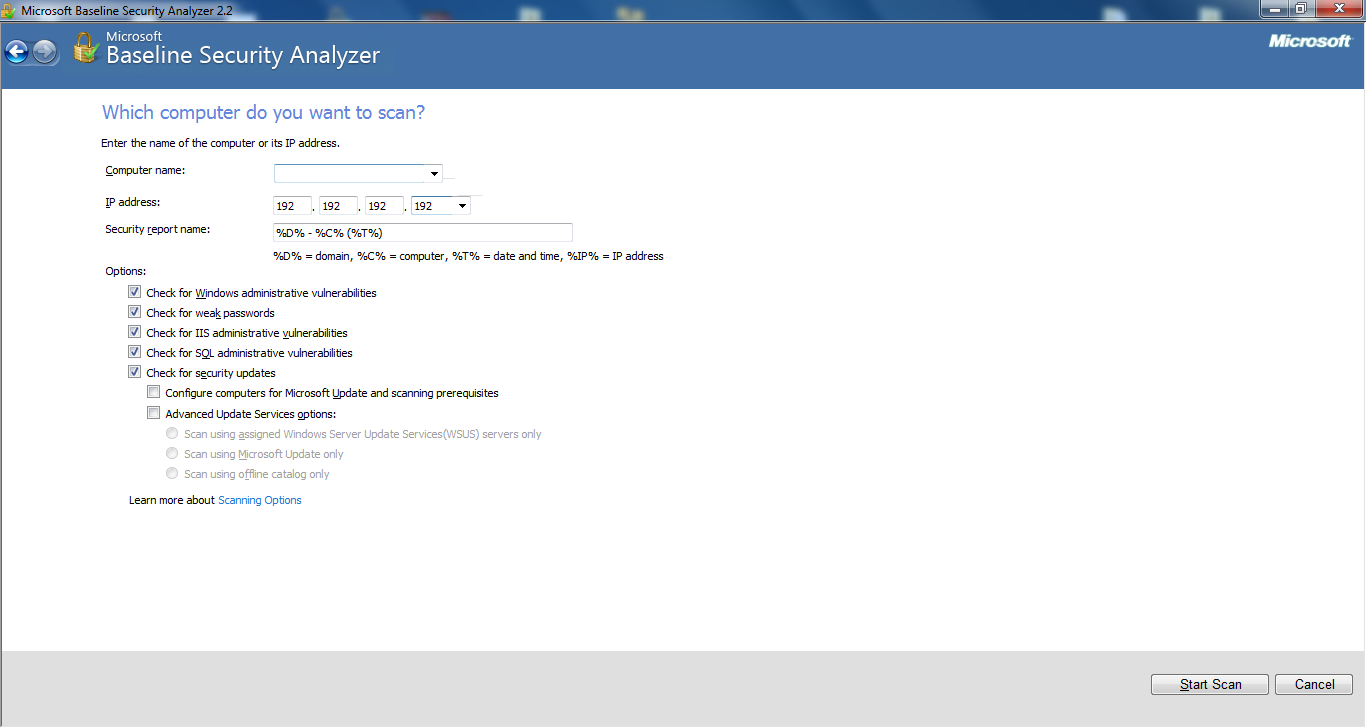
Task: Click the Security report name field
Action: [422, 233]
